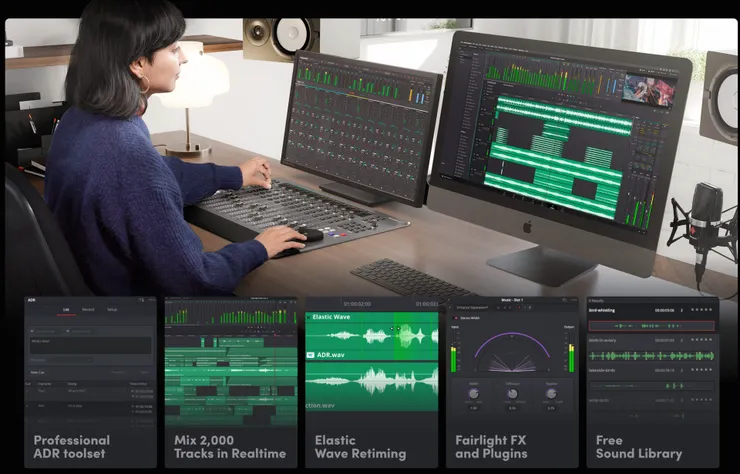Switch to the Record tab in ADR panel
The width and height of the screenshot is (740, 474).
[88, 310]
